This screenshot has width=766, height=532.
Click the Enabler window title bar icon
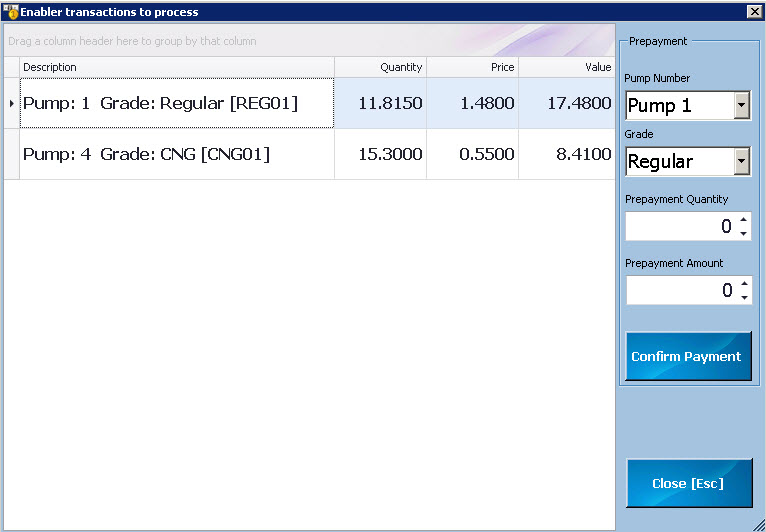coord(10,12)
